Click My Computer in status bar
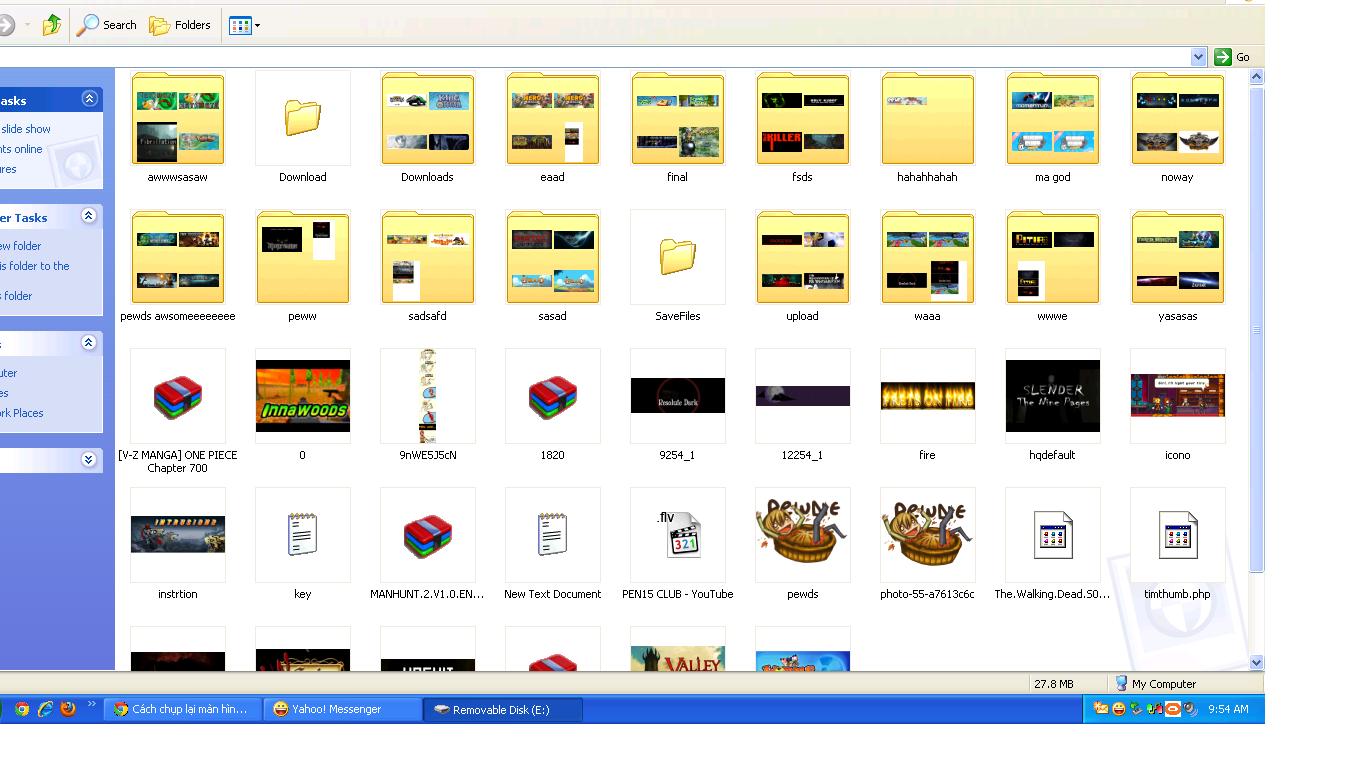 (x=1155, y=684)
